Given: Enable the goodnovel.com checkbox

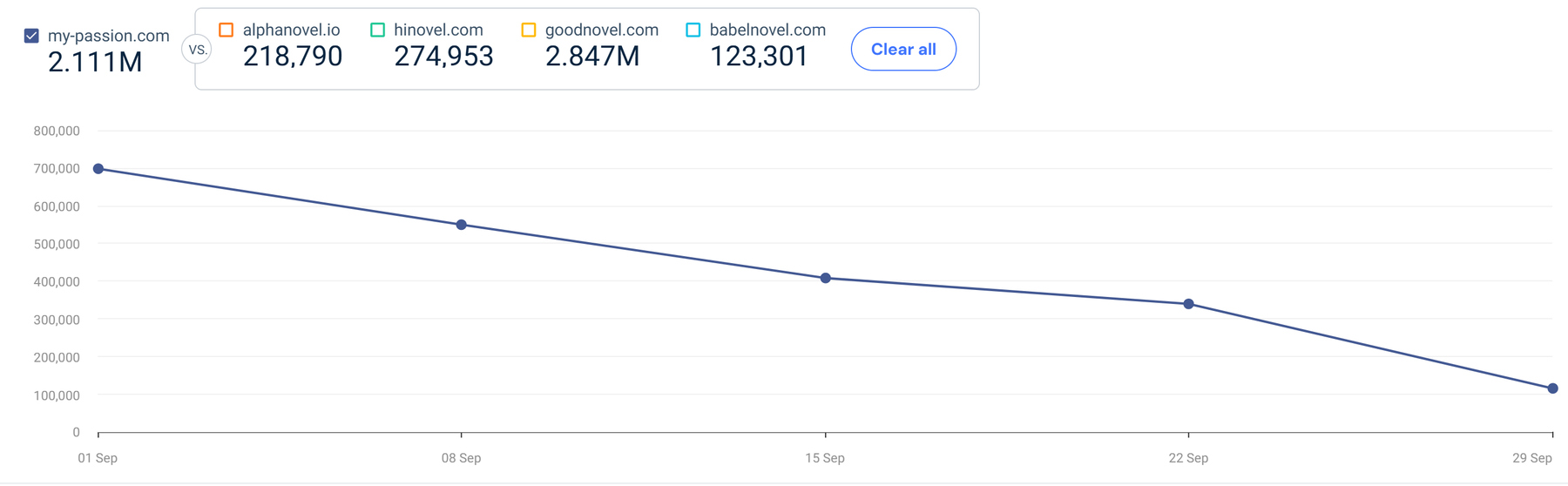Looking at the screenshot, I should tap(529, 30).
